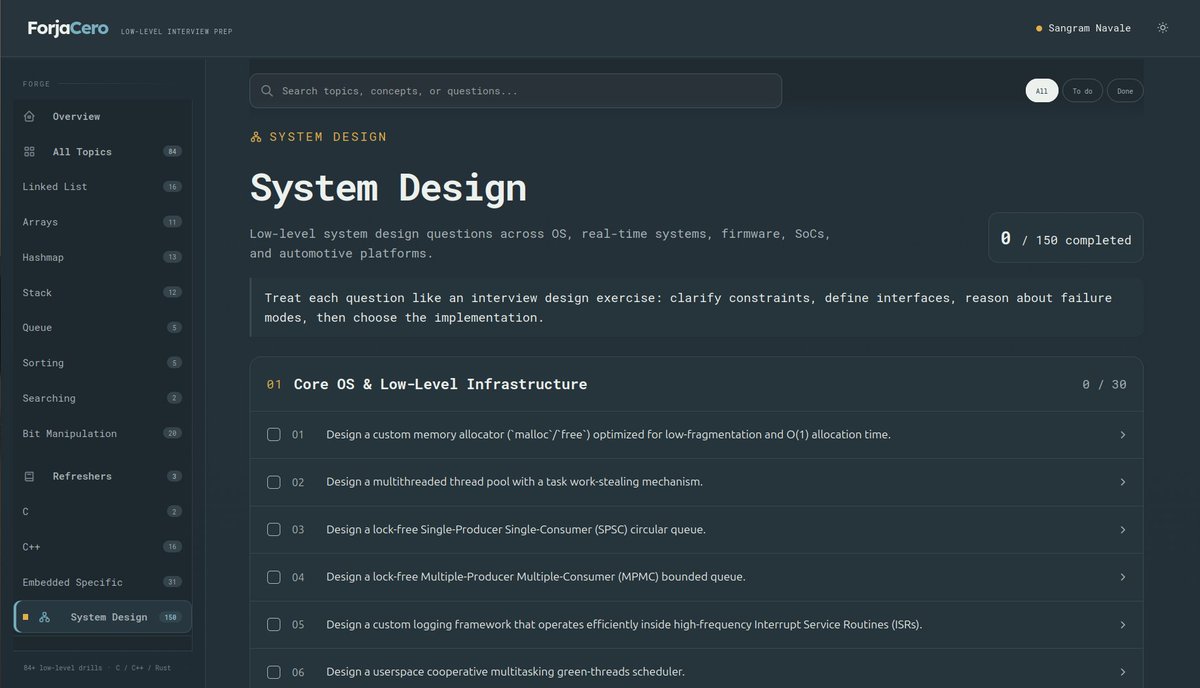The height and width of the screenshot is (688, 1200).
Task: Open Embedded Specific refresher
Action: (x=102, y=582)
